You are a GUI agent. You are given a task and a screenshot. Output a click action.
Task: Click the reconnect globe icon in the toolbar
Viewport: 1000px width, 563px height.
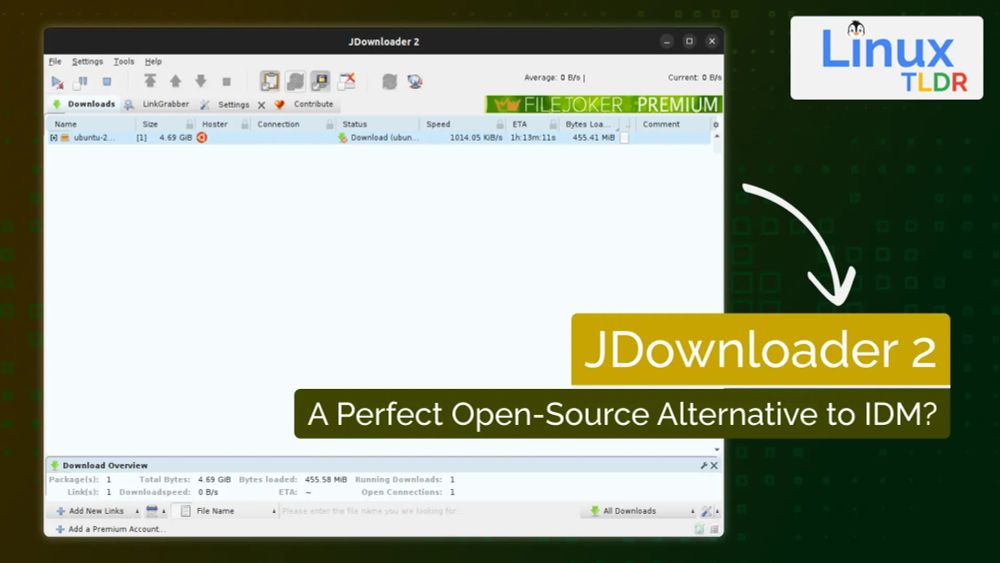415,82
